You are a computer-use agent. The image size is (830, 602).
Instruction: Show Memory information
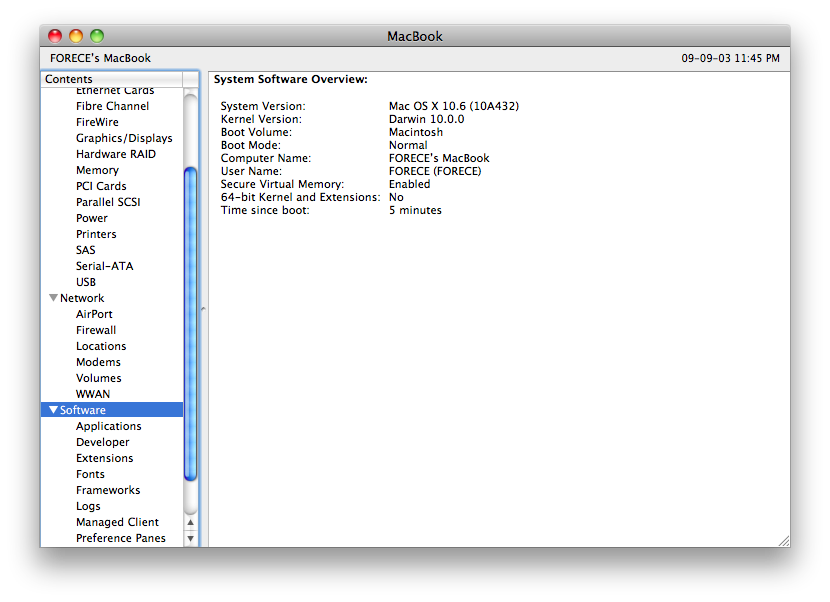click(x=97, y=170)
